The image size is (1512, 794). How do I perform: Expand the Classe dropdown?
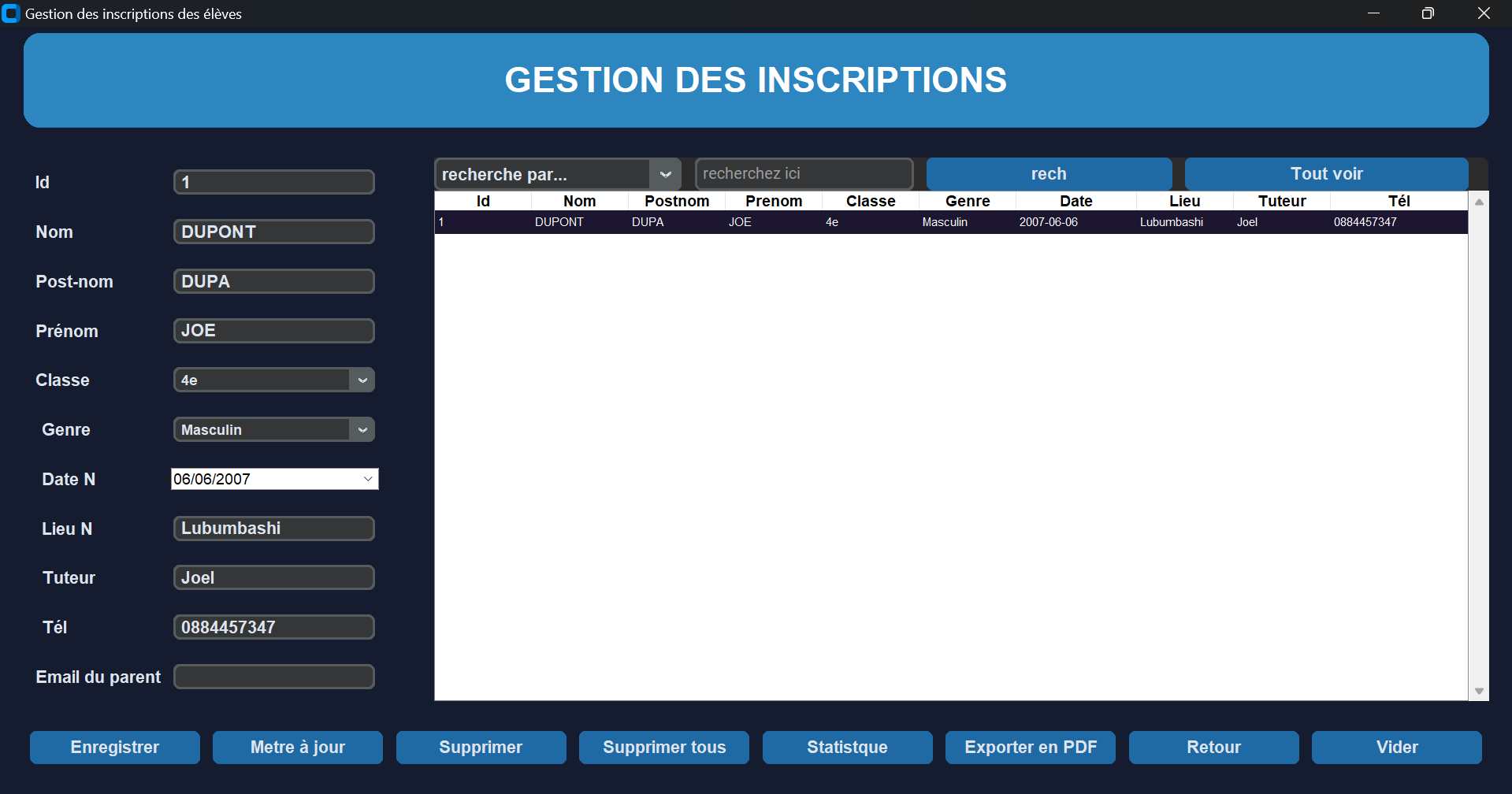click(362, 380)
